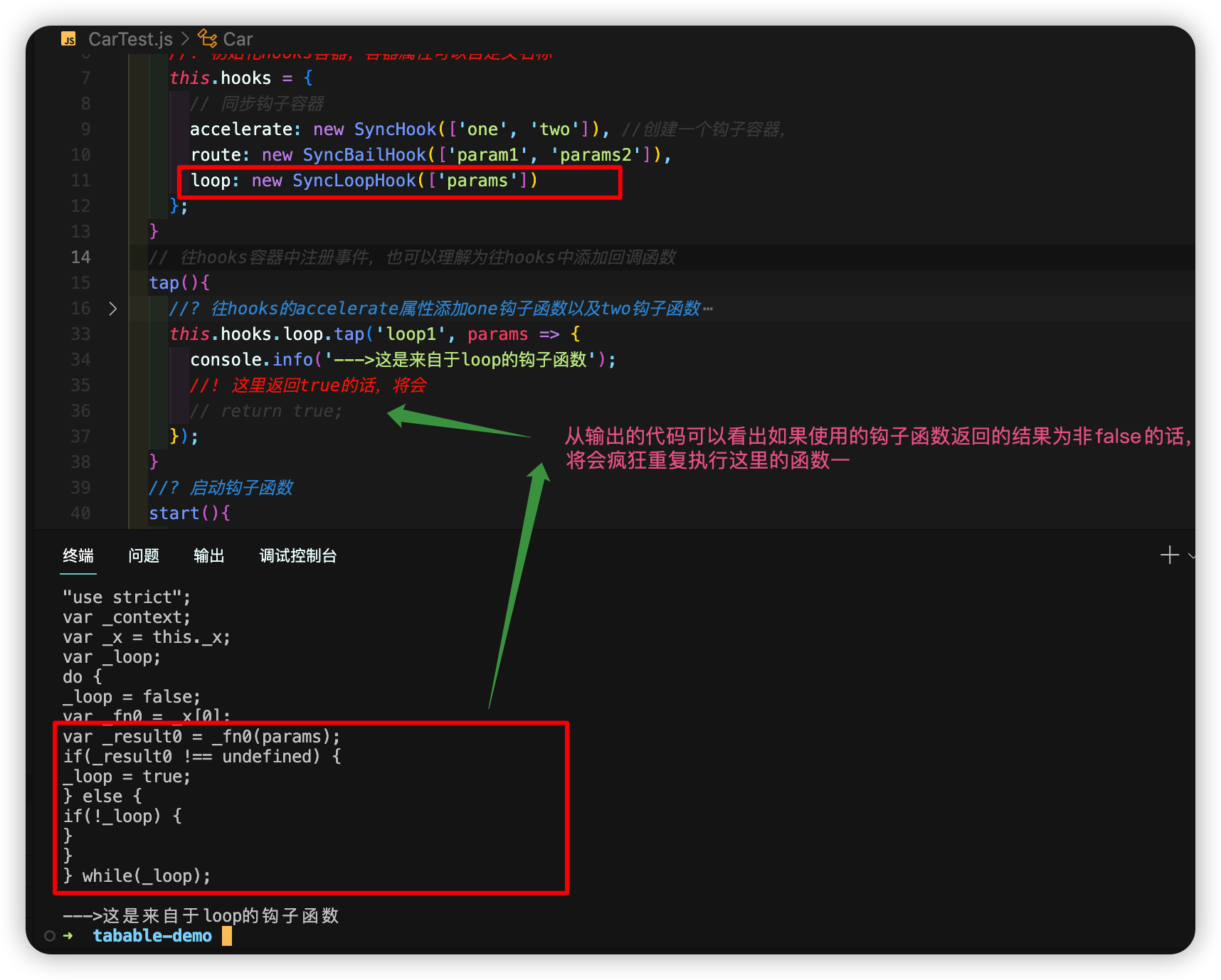Click the tabable-demo terminal prompt
1221x980 pixels.
(152, 935)
